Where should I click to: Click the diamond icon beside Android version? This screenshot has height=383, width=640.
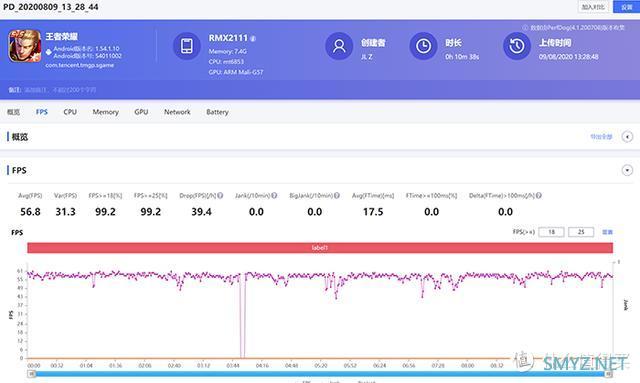tap(49, 52)
